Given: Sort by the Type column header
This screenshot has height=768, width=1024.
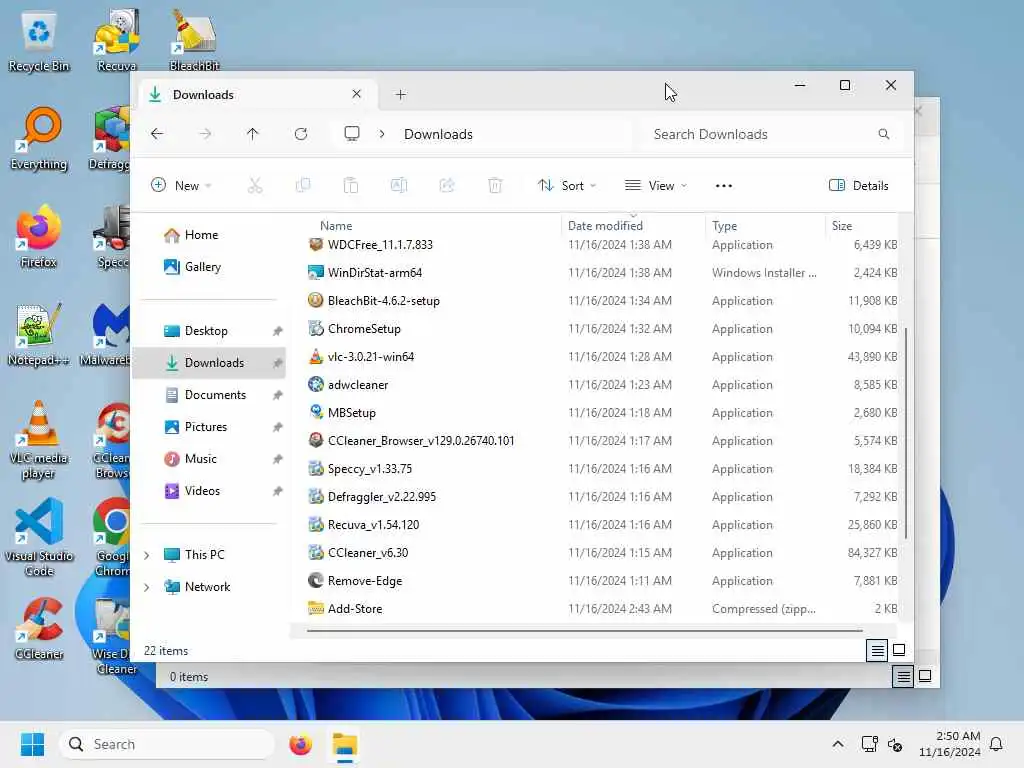Looking at the screenshot, I should [x=724, y=226].
